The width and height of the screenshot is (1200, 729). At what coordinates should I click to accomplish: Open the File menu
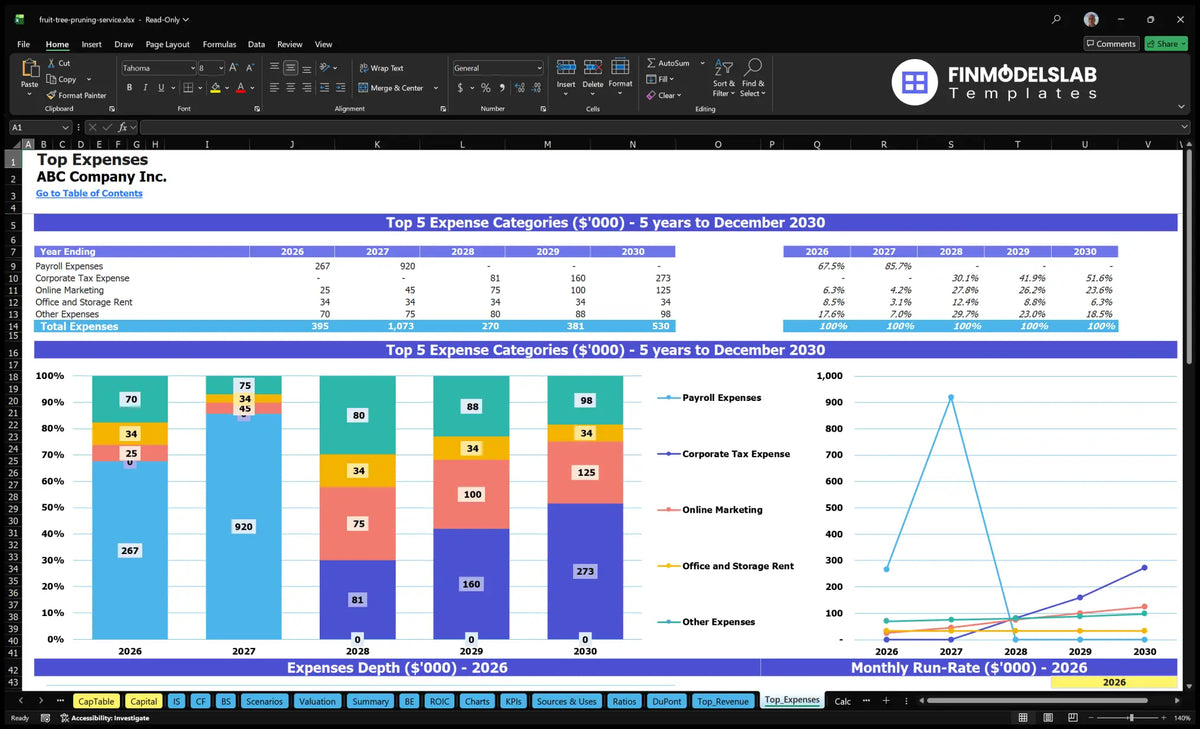(23, 44)
